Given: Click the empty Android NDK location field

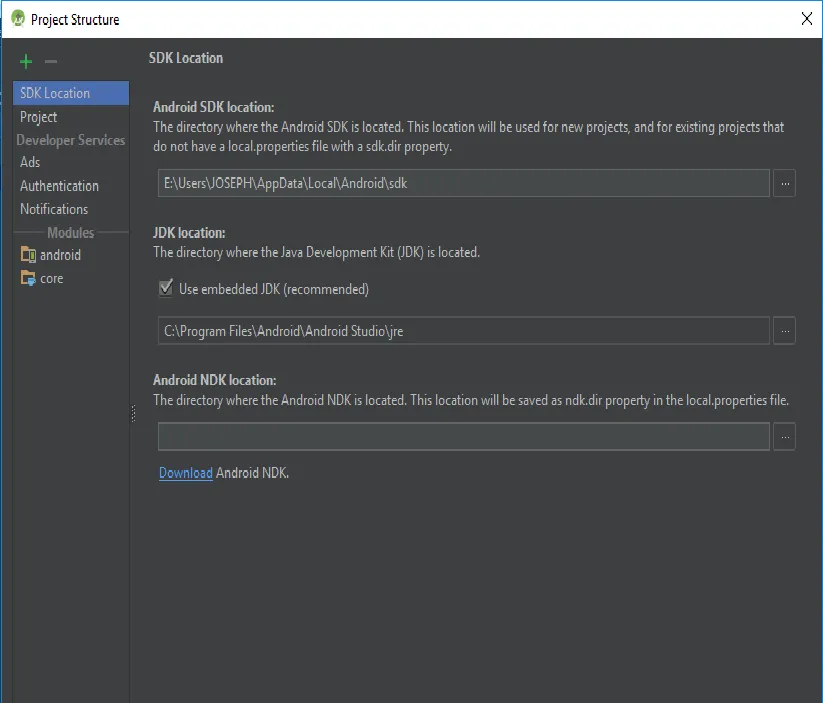Looking at the screenshot, I should point(463,436).
